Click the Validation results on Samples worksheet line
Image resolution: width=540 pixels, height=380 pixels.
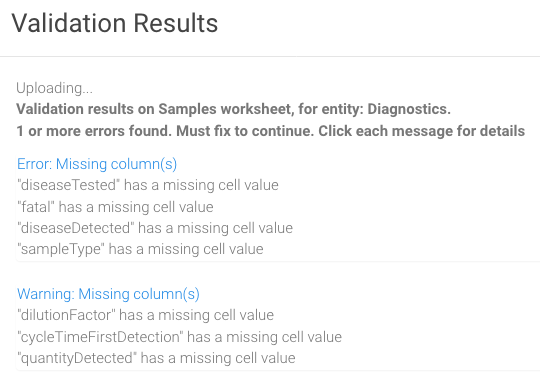pyautogui.click(x=233, y=109)
